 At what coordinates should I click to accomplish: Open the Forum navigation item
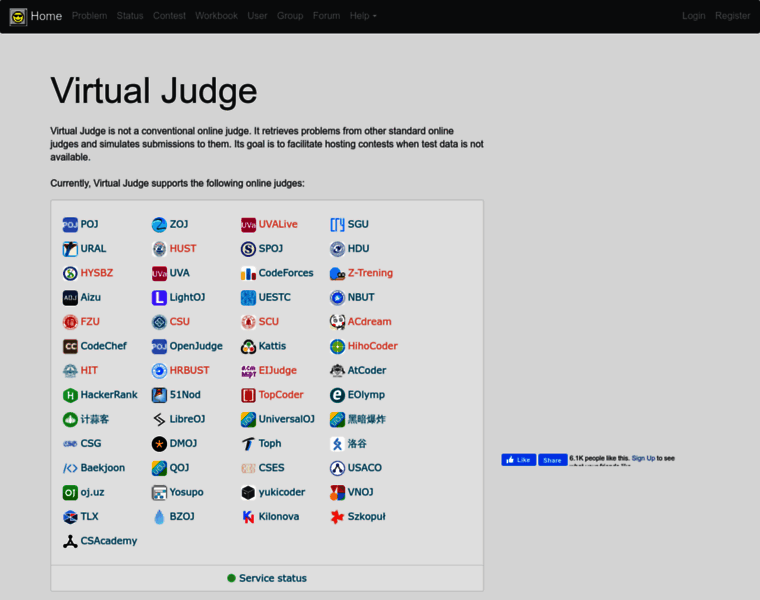pyautogui.click(x=326, y=16)
